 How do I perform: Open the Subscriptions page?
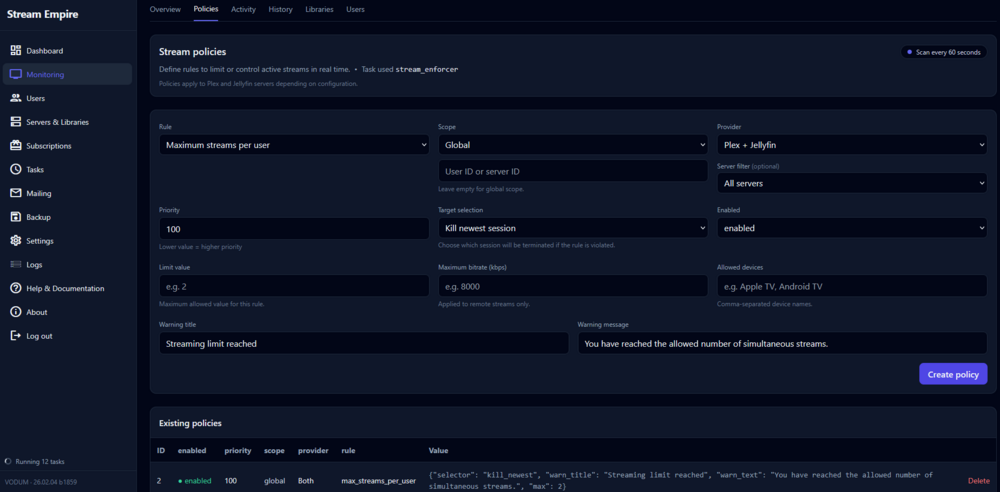68,145
